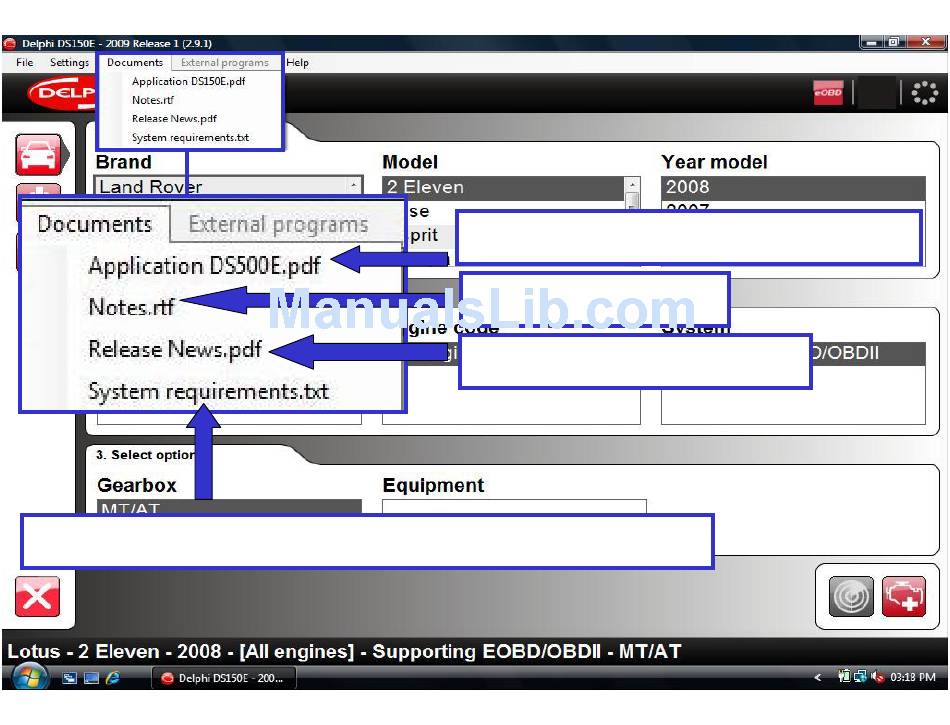Open the Settings menu
This screenshot has height=725, width=950.
[69, 62]
